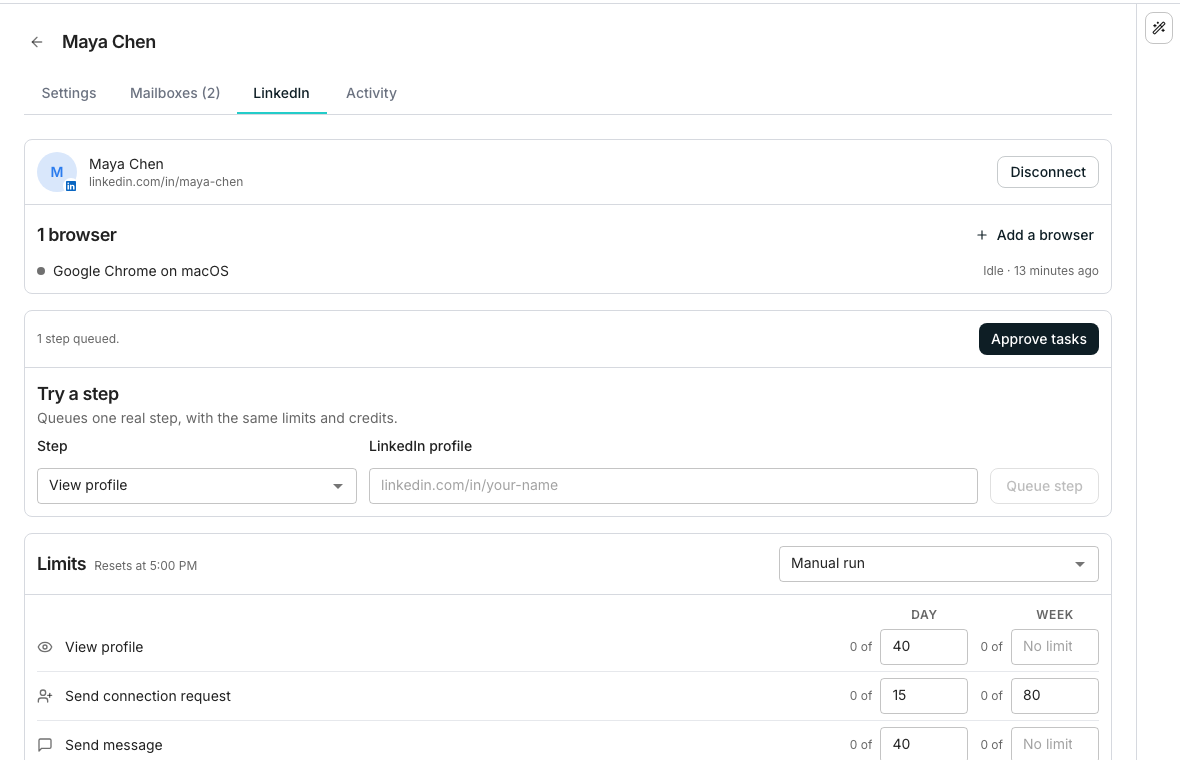This screenshot has height=760, width=1180.
Task: Click Add a browser
Action: pos(1036,236)
